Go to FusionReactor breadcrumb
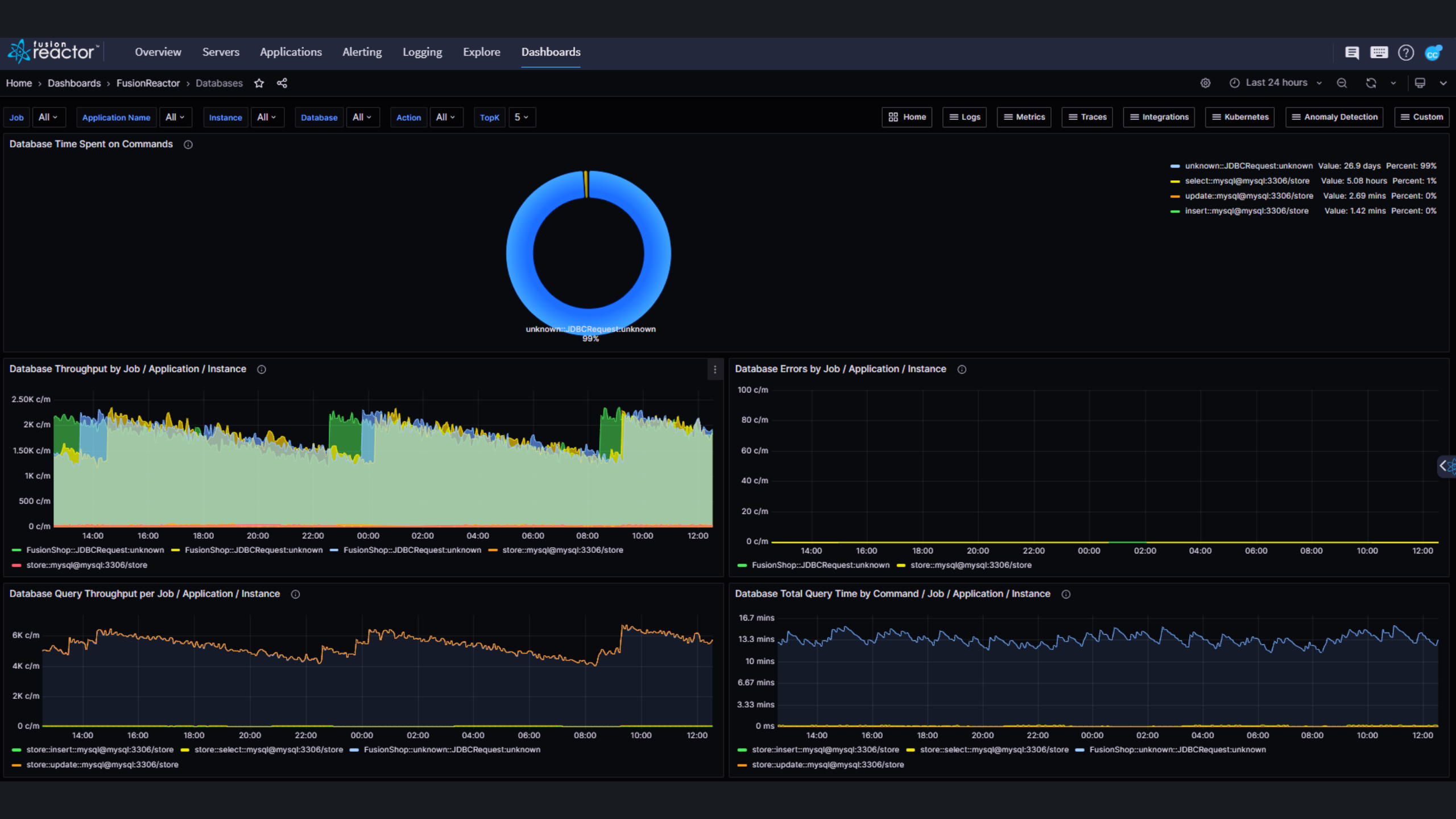 click(x=148, y=83)
